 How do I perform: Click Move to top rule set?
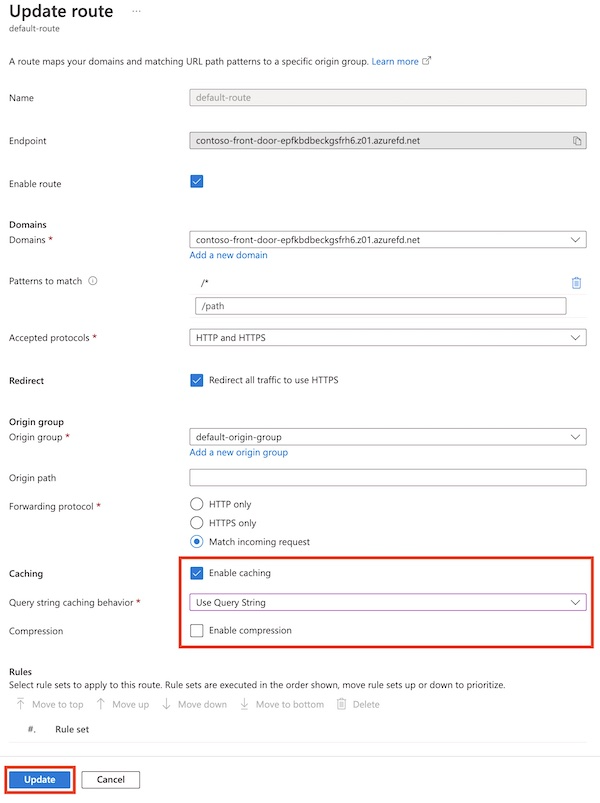49,705
